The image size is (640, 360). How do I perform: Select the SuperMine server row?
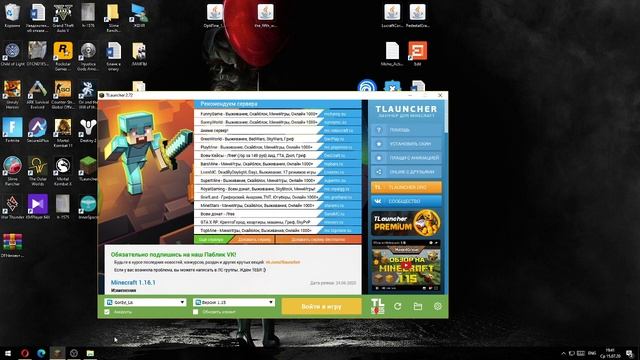278,180
